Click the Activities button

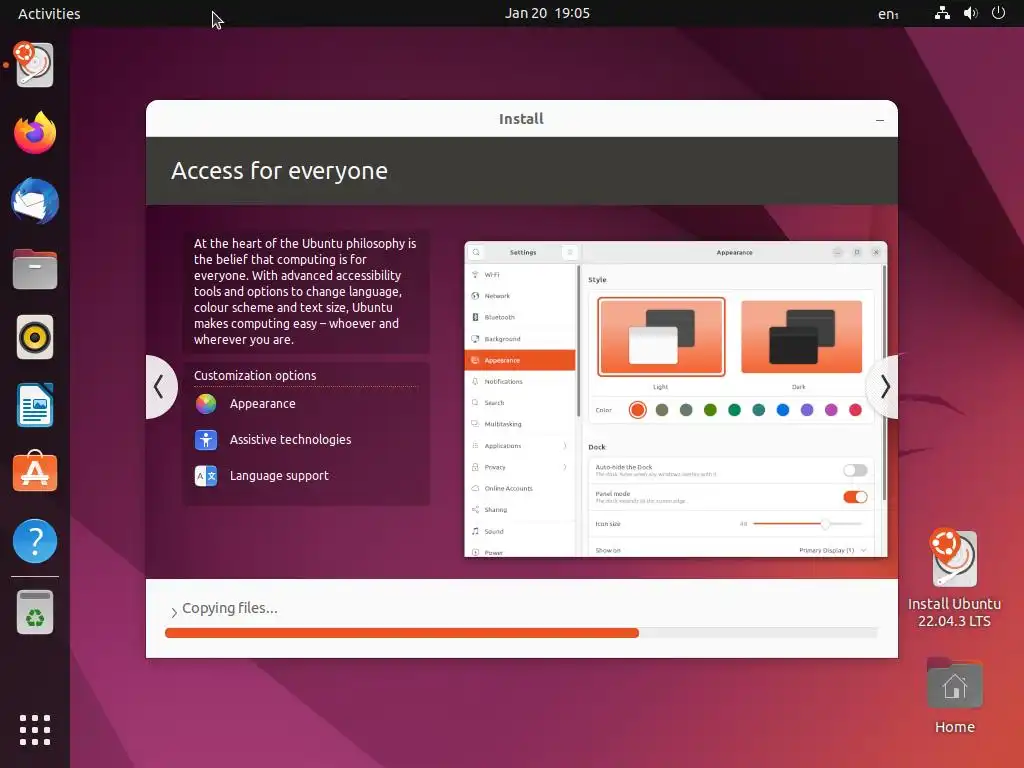[x=49, y=13]
